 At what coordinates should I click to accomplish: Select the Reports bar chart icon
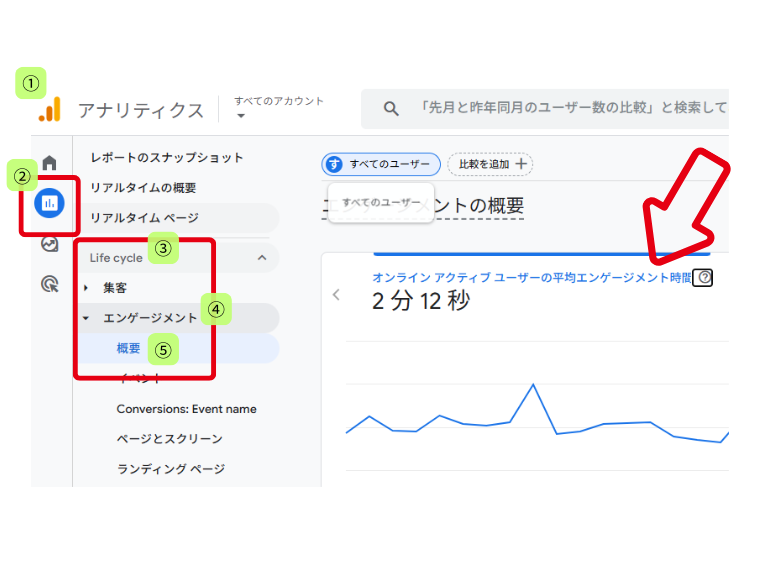coord(49,203)
